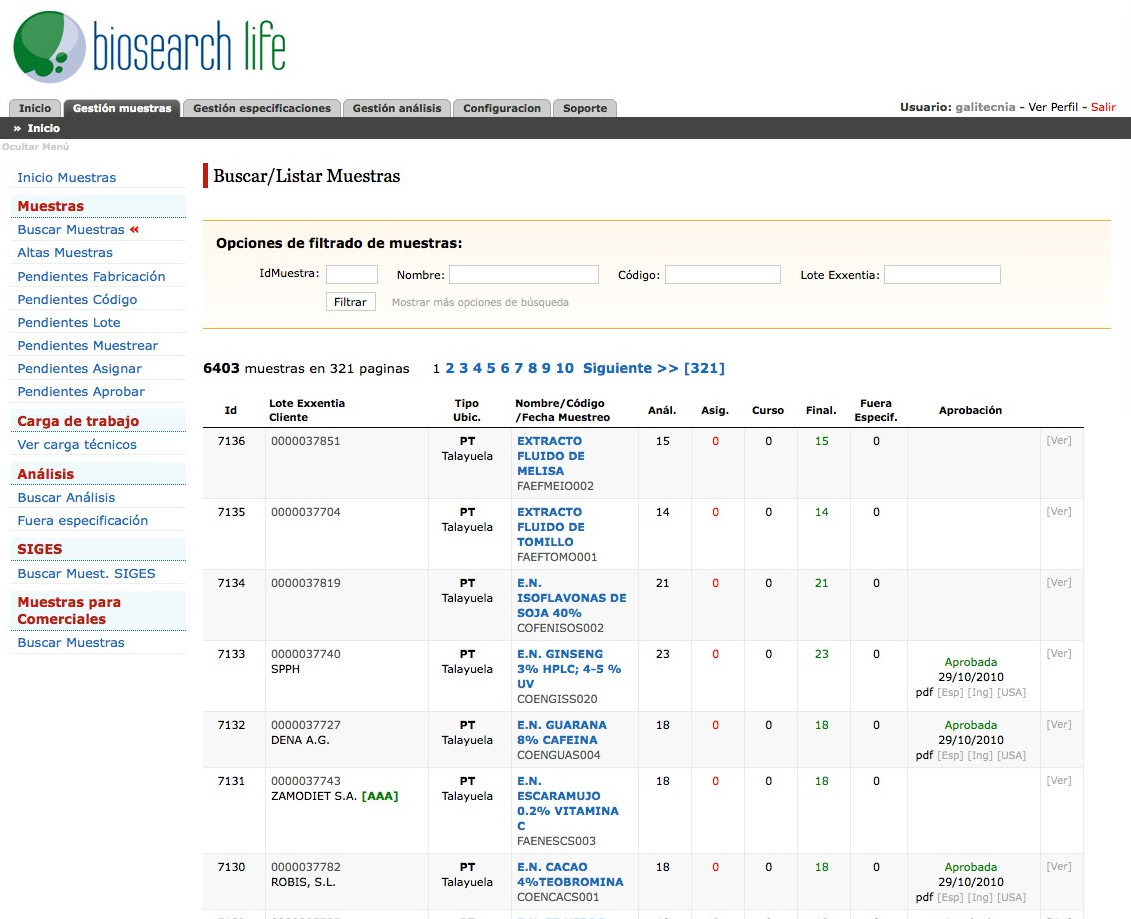Open the Gestión especificaciones tab
1131x919 pixels.
262,108
